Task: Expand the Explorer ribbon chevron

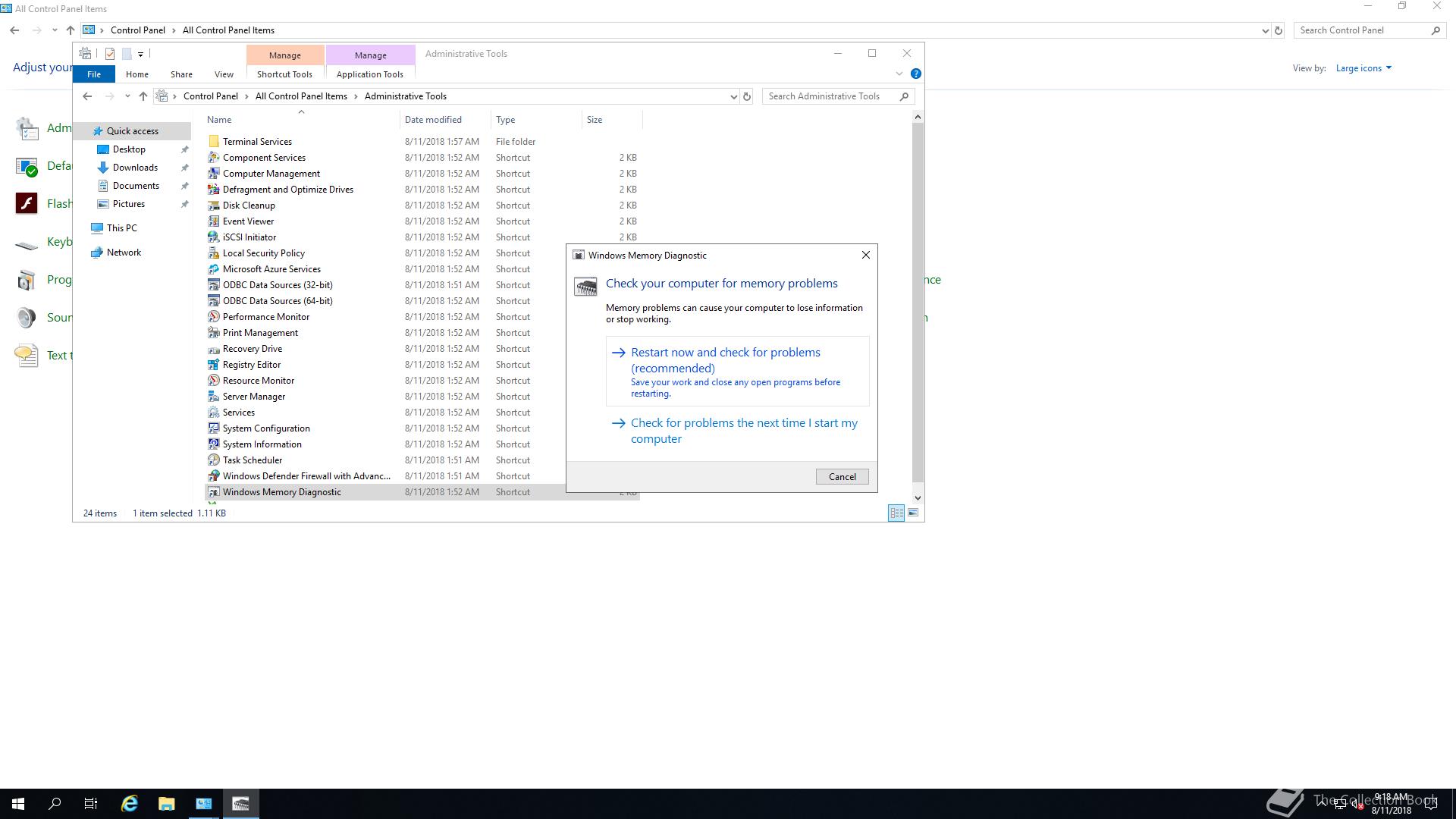Action: [899, 74]
